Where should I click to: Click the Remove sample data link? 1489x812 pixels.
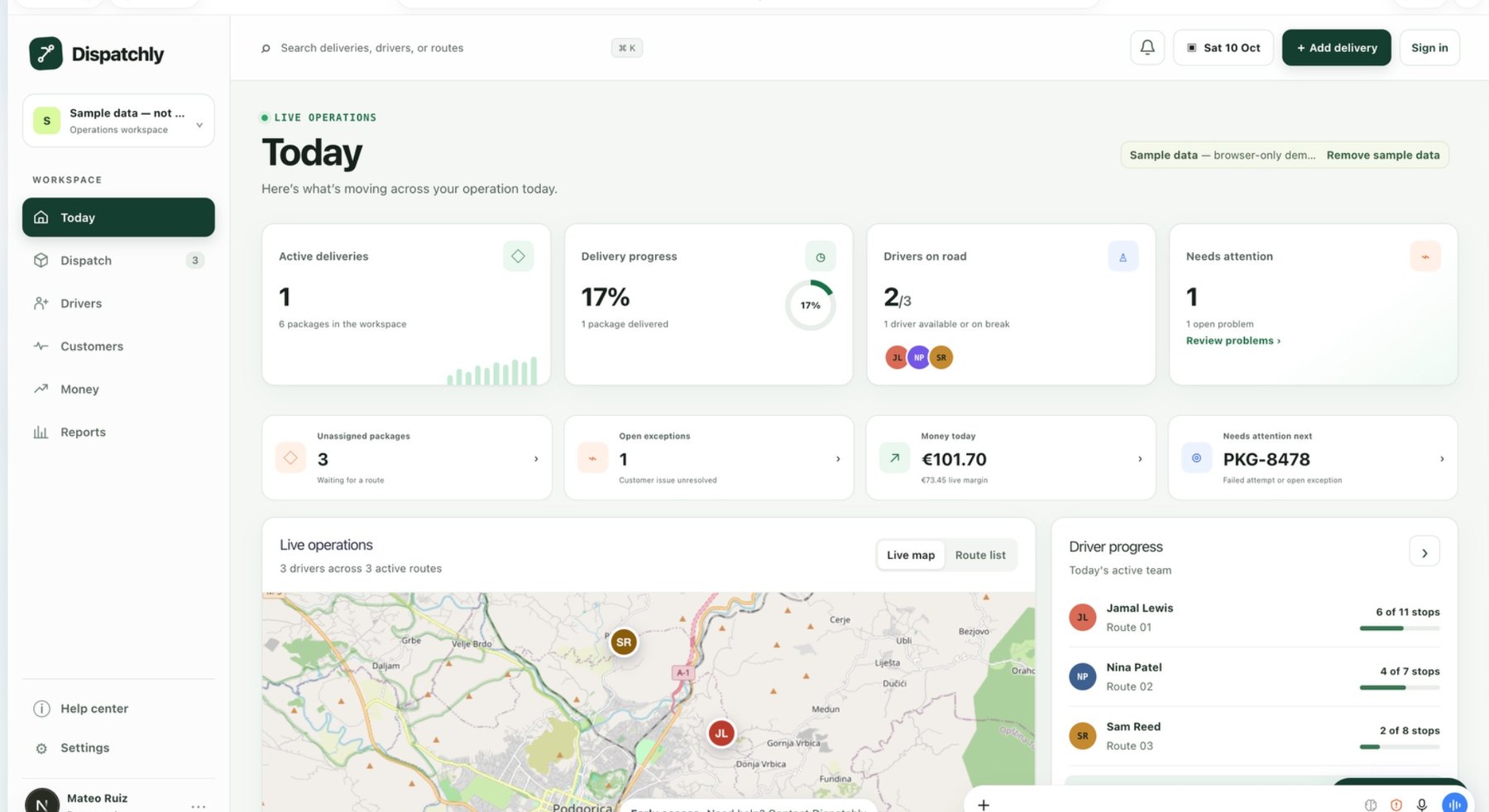coord(1383,155)
